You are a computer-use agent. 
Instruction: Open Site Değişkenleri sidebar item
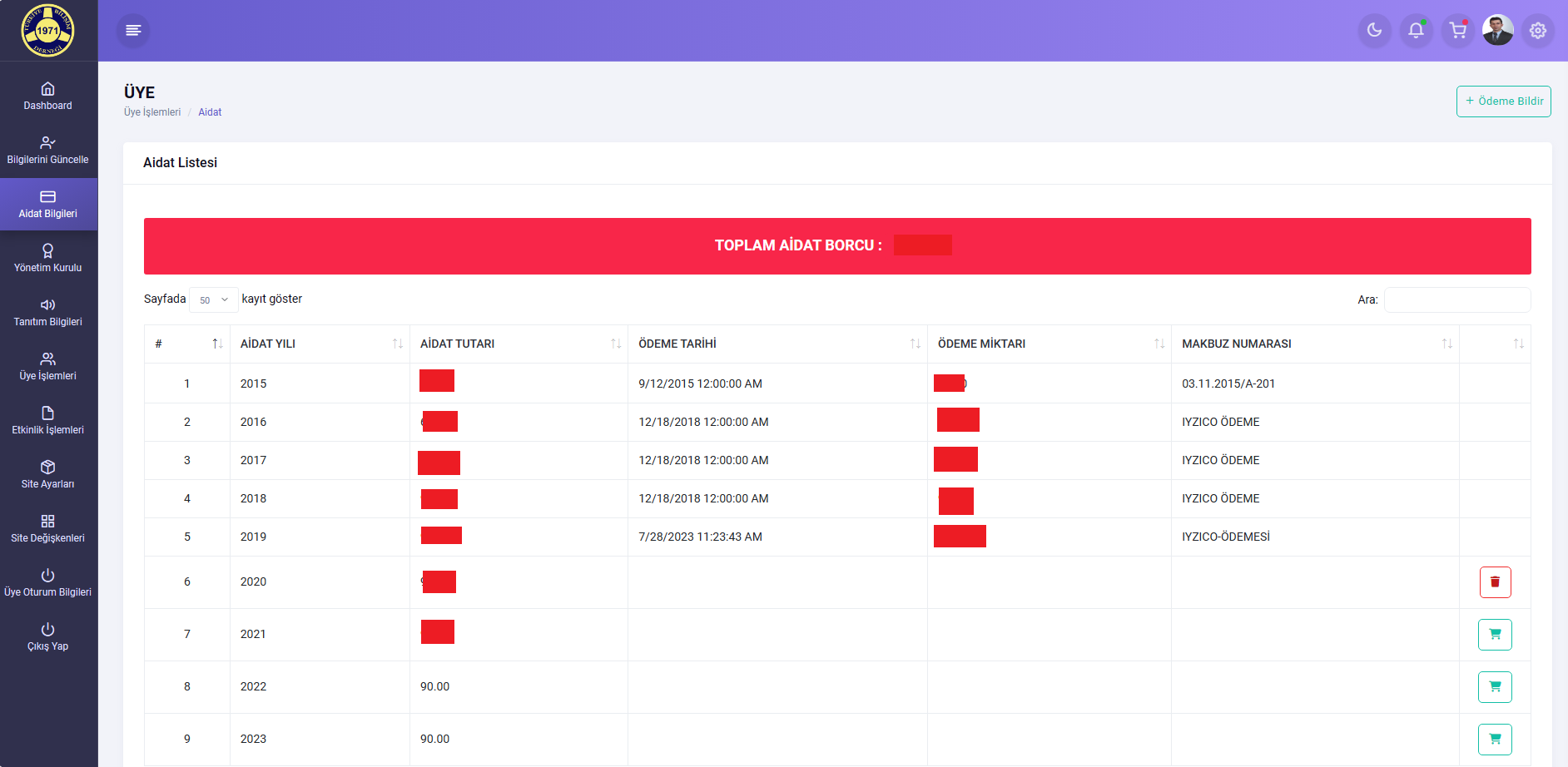pos(48,529)
